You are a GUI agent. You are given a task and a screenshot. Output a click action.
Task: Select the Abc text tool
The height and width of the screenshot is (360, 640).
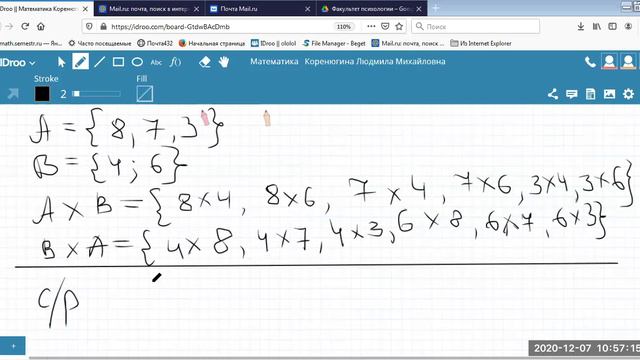(156, 62)
